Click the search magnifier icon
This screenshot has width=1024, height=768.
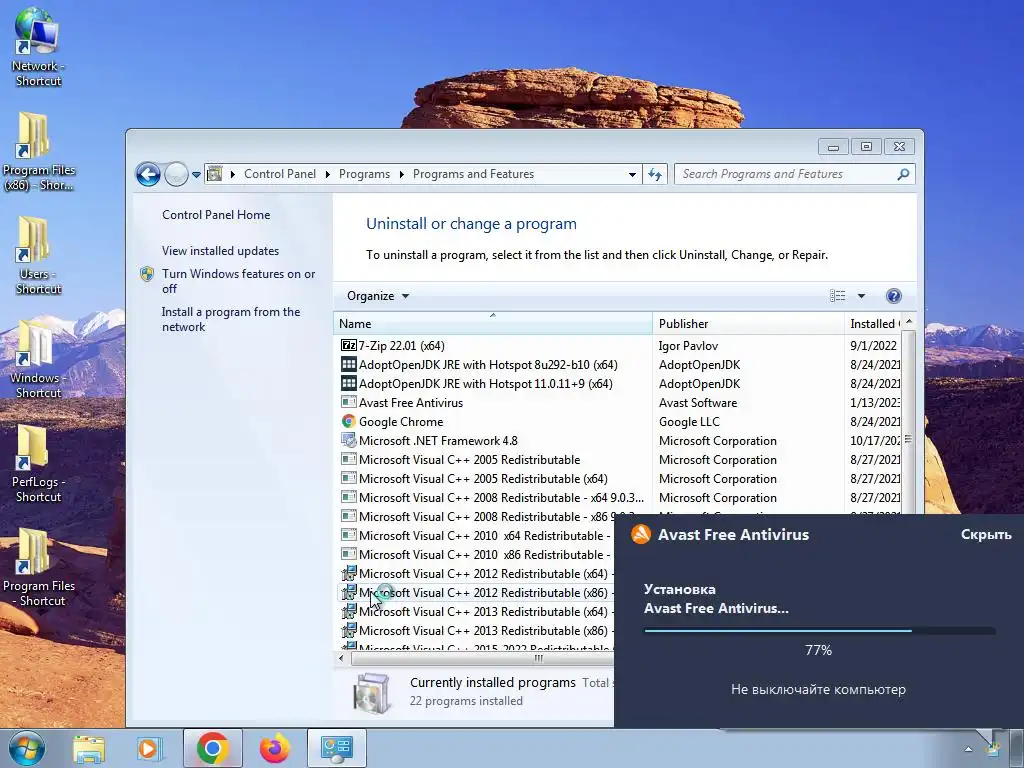[x=903, y=174]
